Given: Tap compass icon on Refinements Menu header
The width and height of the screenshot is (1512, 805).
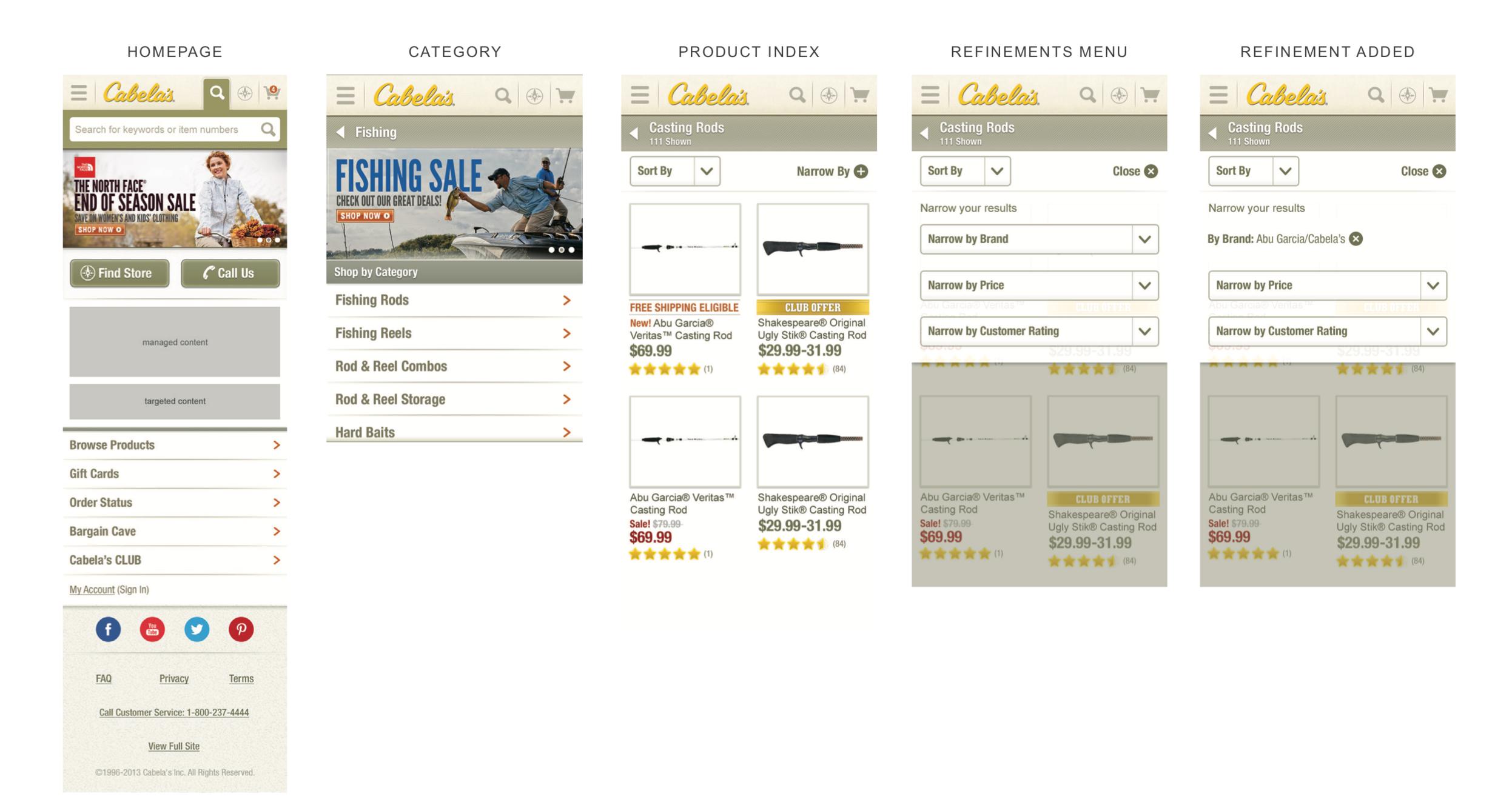Looking at the screenshot, I should (1118, 95).
